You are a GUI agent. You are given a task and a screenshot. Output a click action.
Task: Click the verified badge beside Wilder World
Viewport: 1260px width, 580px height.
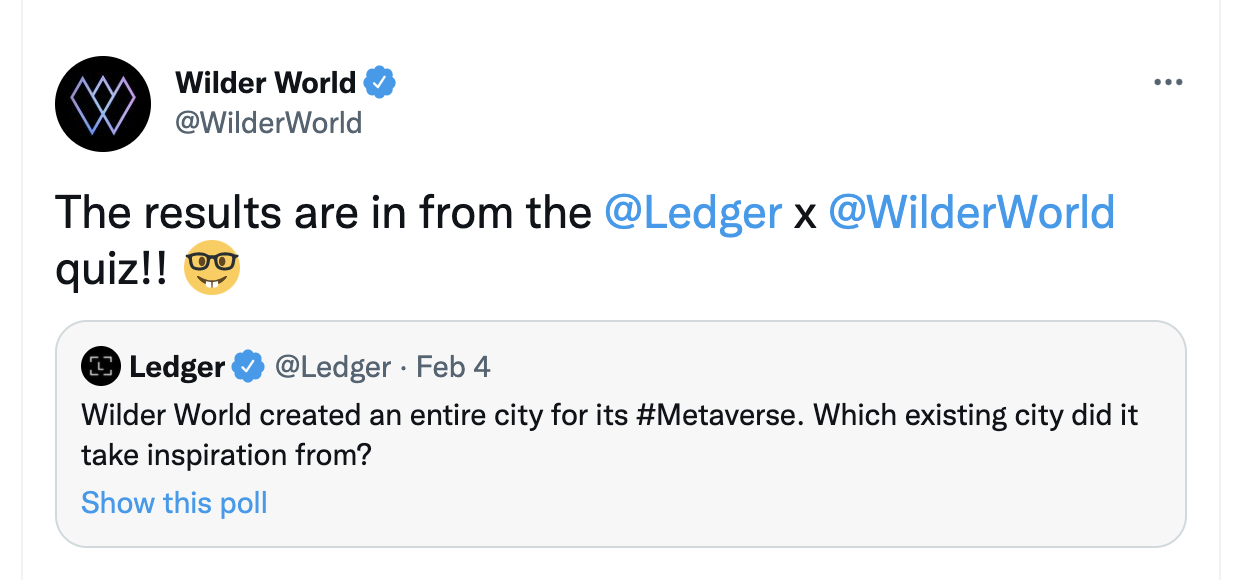[380, 82]
